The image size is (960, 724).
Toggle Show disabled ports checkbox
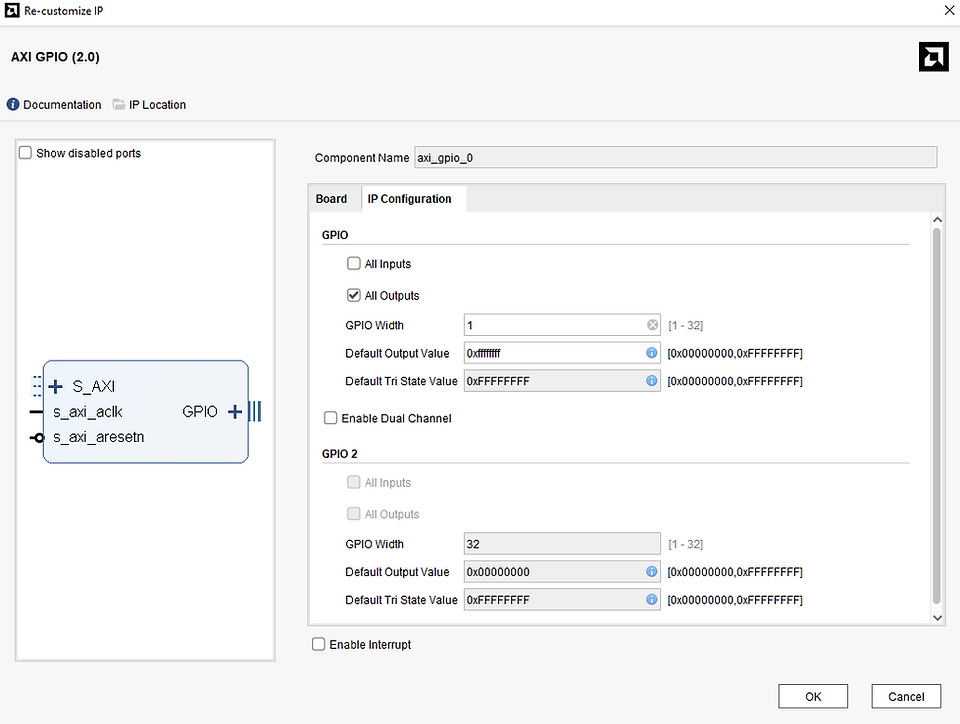pyautogui.click(x=25, y=153)
